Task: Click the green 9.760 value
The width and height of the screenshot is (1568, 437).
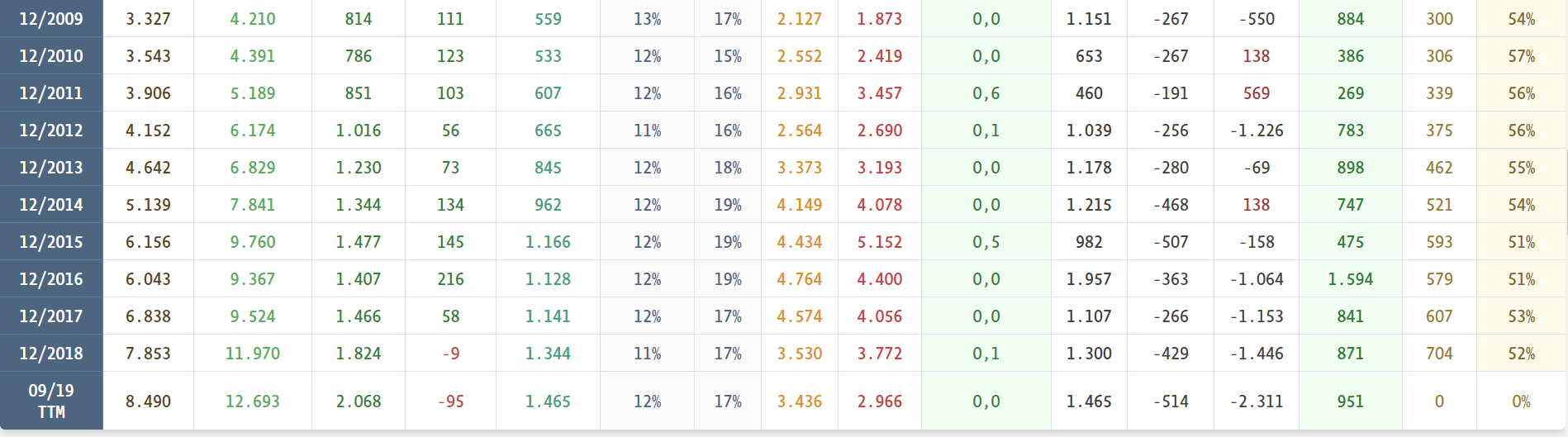Action: (253, 242)
